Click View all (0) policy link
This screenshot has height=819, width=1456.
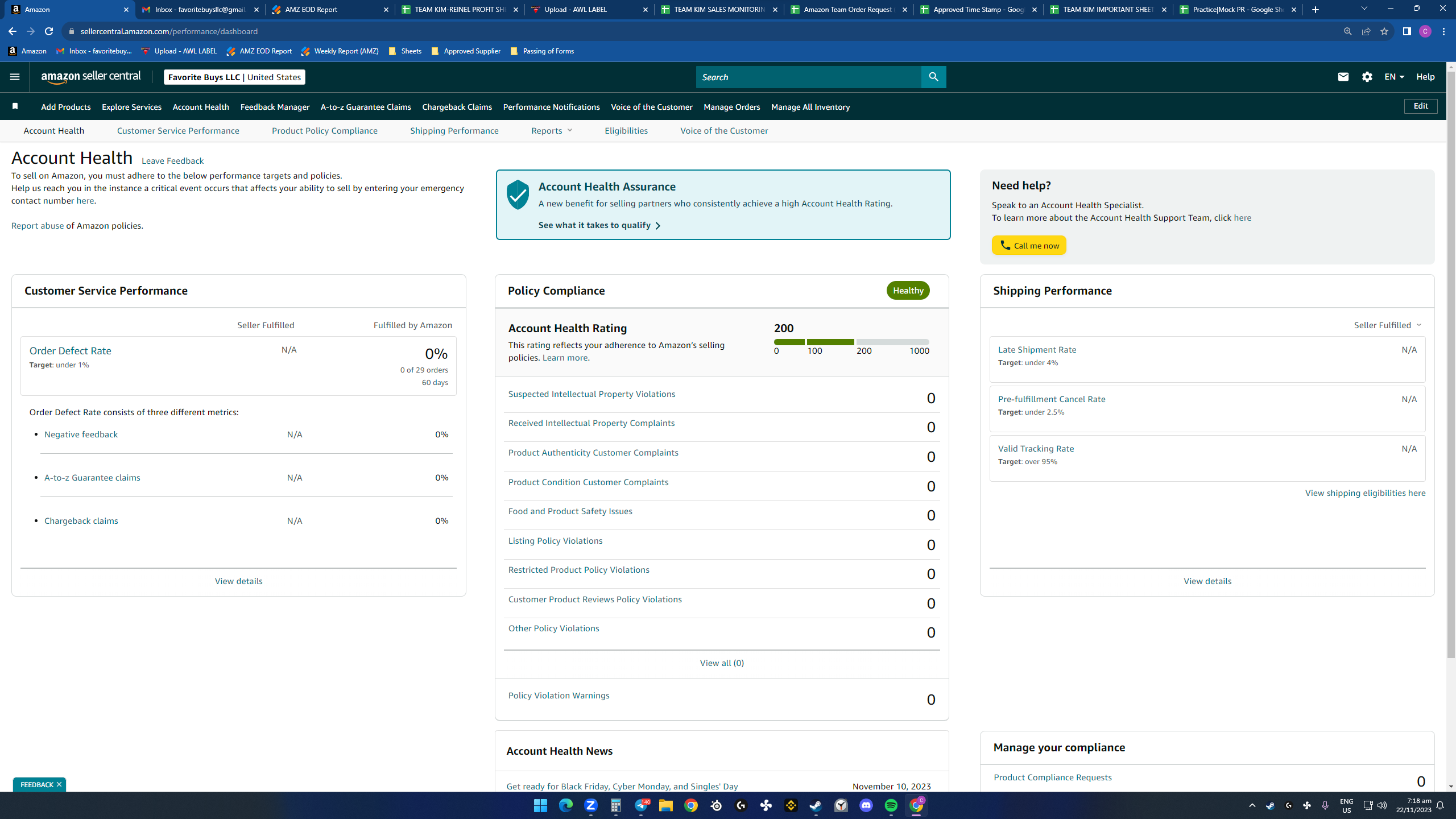(x=722, y=663)
